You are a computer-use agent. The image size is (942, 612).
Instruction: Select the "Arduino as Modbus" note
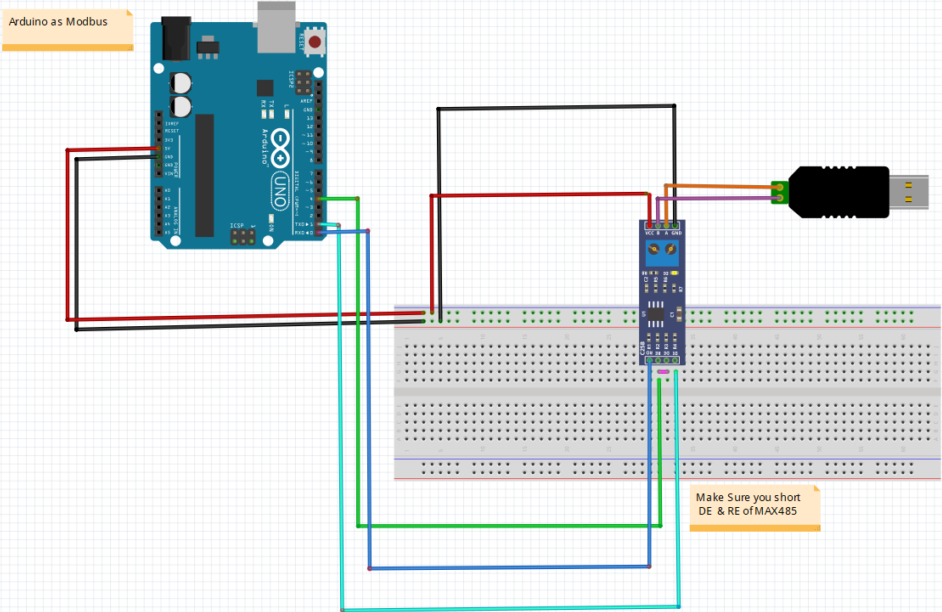tap(67, 29)
